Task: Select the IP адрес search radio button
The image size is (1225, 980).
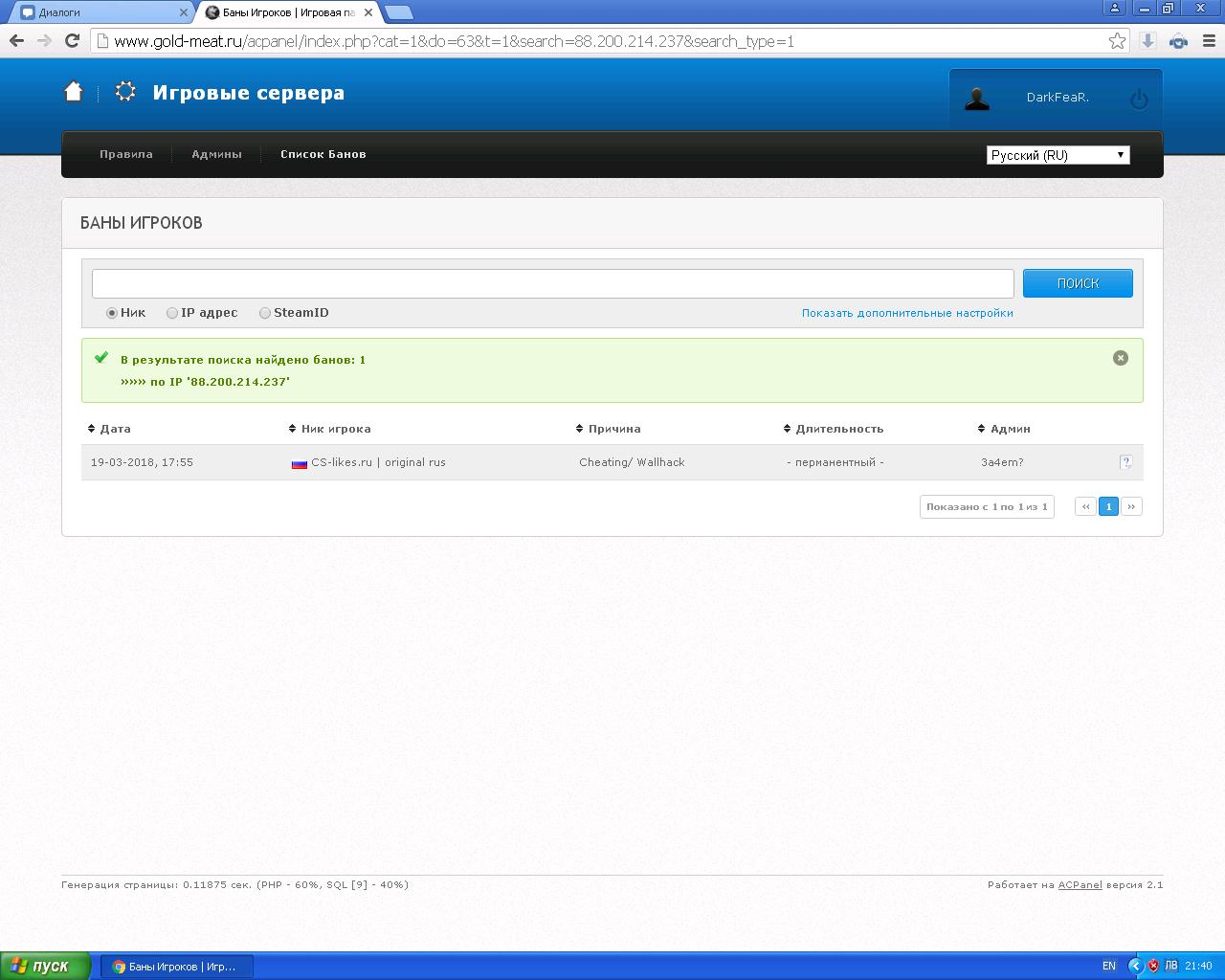Action: [x=172, y=313]
